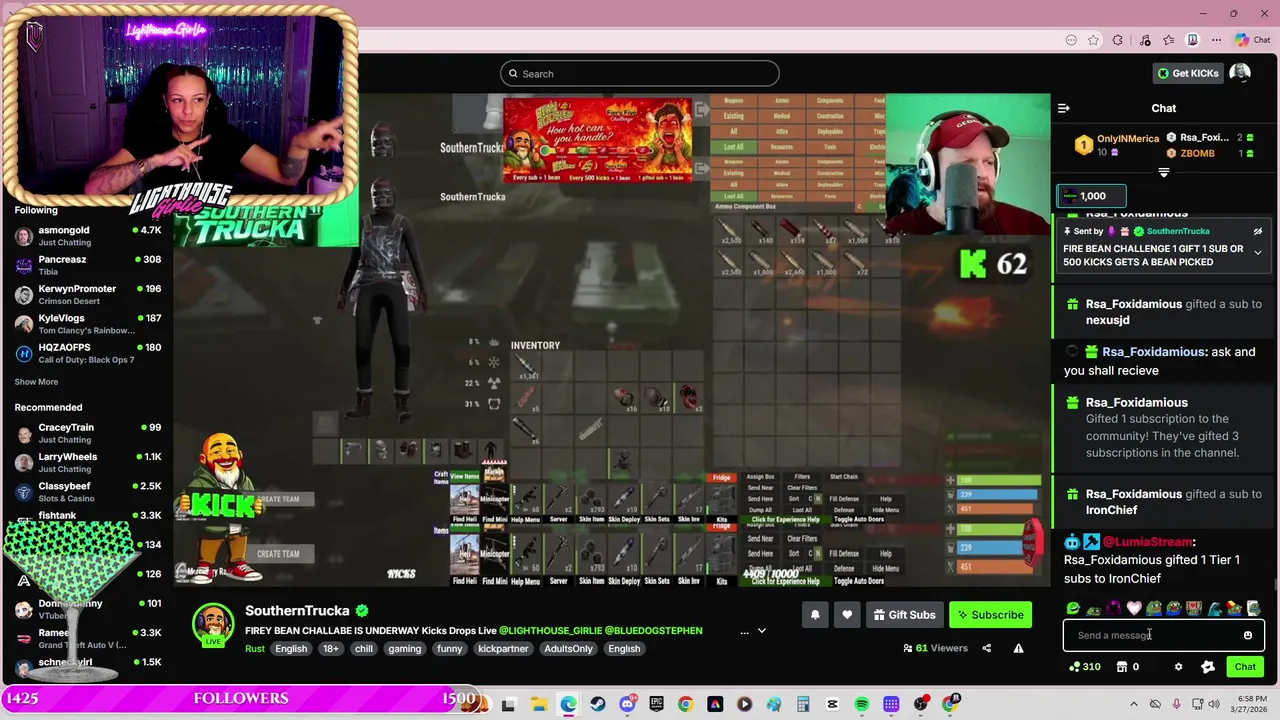This screenshot has width=1280, height=720.
Task: Open Copilot Chat in Edge toolbar
Action: pyautogui.click(x=1253, y=40)
